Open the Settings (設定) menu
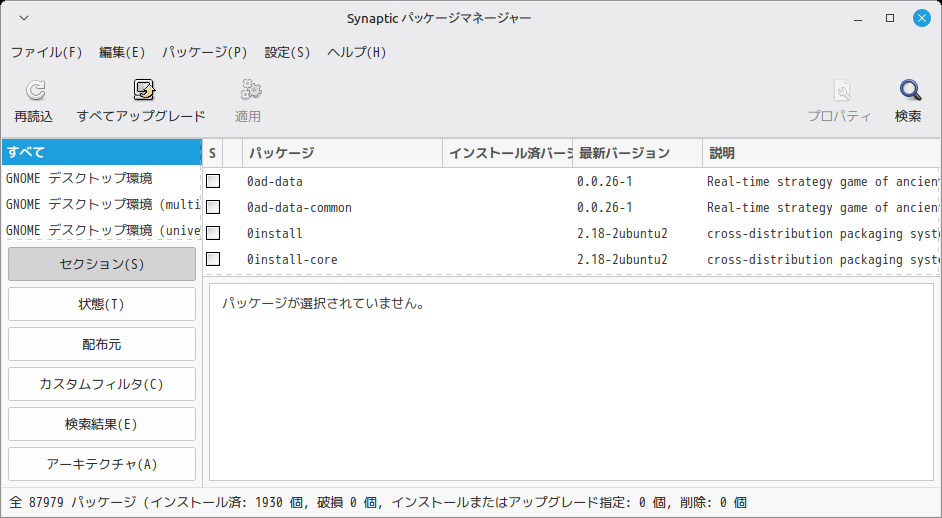The image size is (942, 518). (x=287, y=52)
